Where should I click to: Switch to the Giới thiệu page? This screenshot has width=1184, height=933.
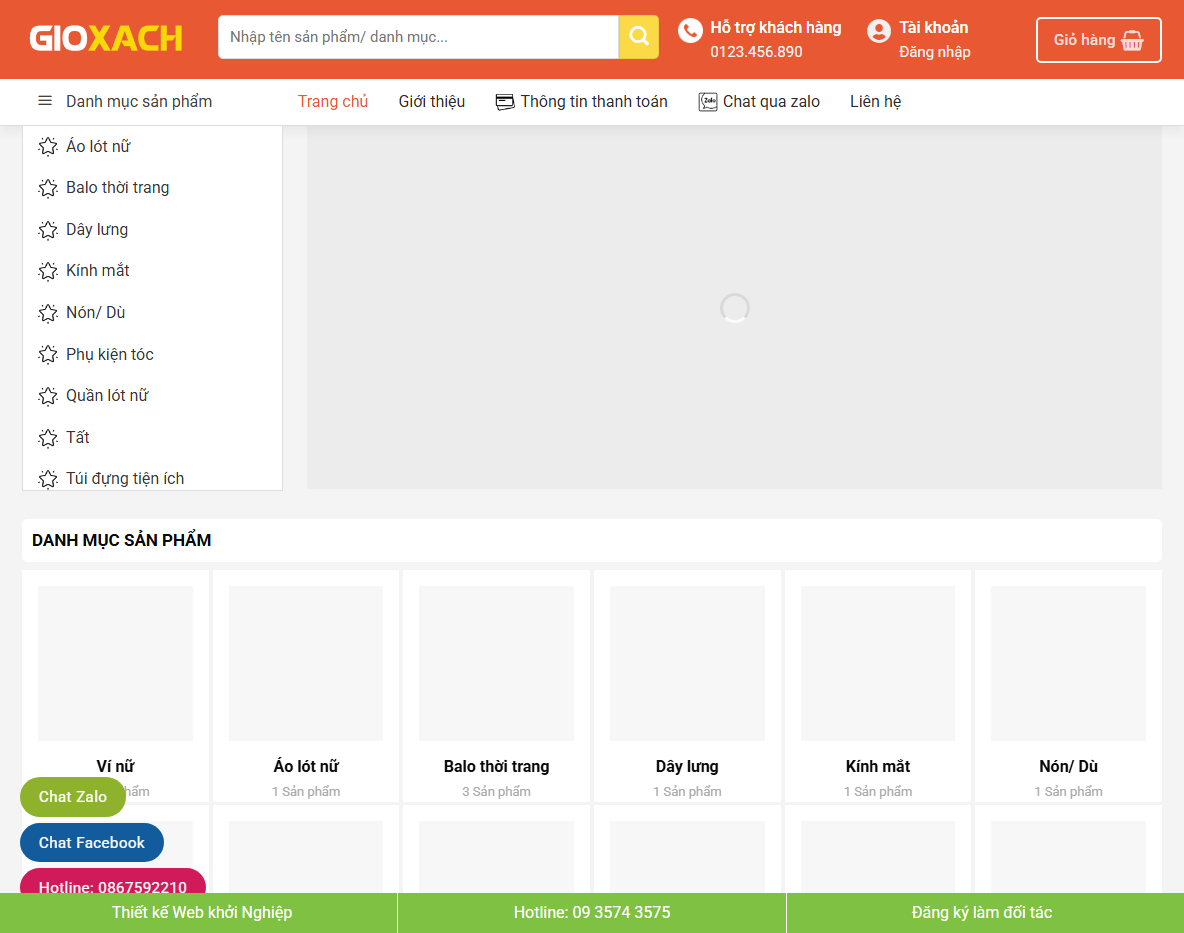pyautogui.click(x=431, y=101)
